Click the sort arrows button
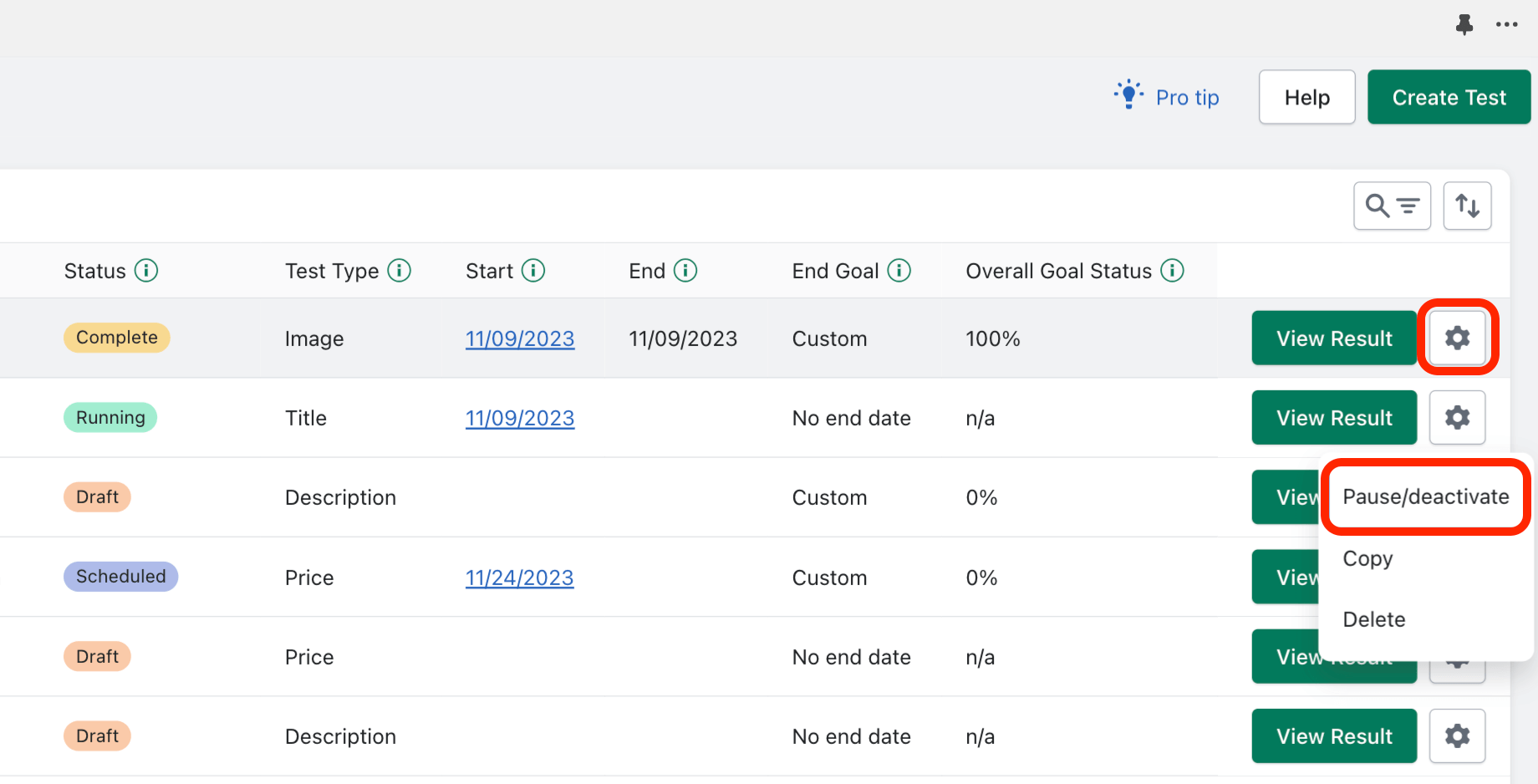Image resolution: width=1538 pixels, height=784 pixels. tap(1467, 206)
